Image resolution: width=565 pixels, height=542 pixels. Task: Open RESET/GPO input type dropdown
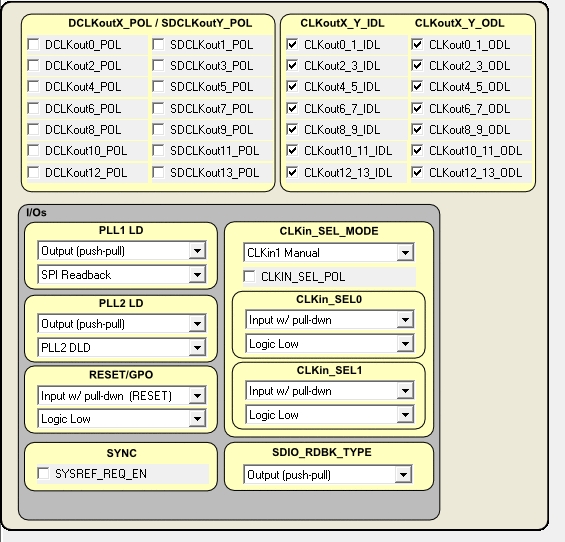pos(122,395)
